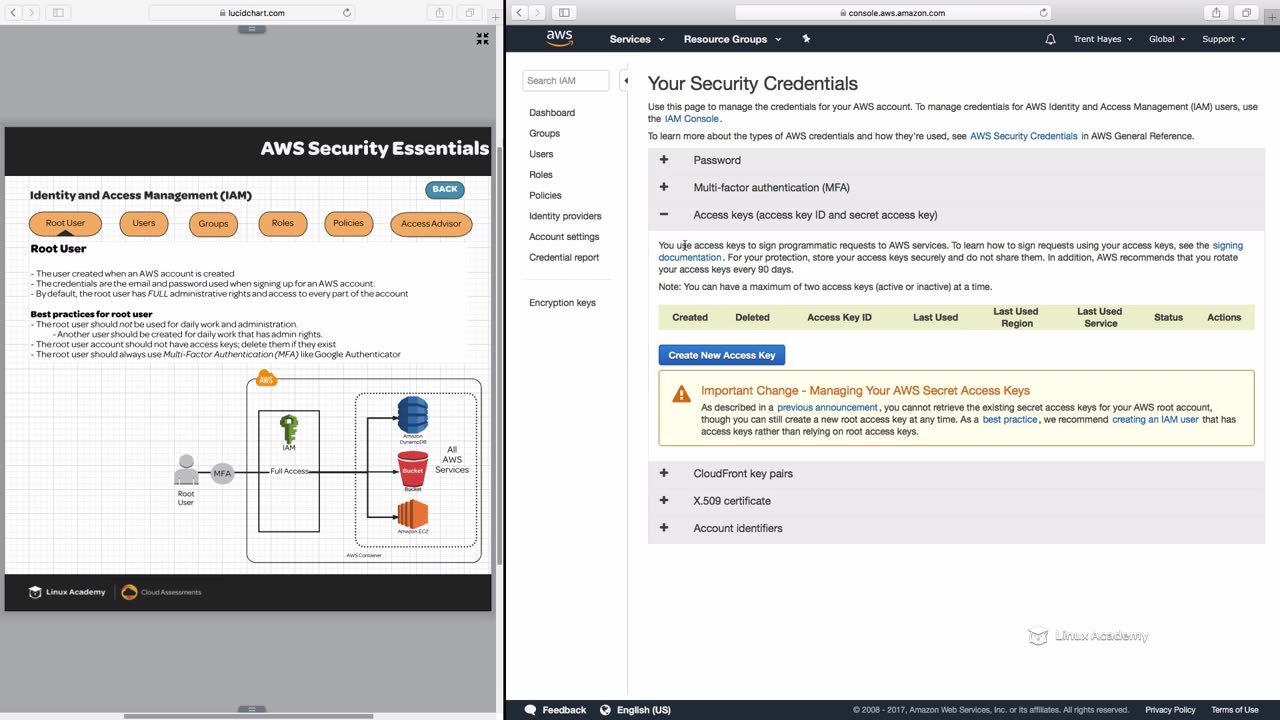The height and width of the screenshot is (720, 1280).
Task: Collapse the Access keys section
Action: pyautogui.click(x=956, y=215)
